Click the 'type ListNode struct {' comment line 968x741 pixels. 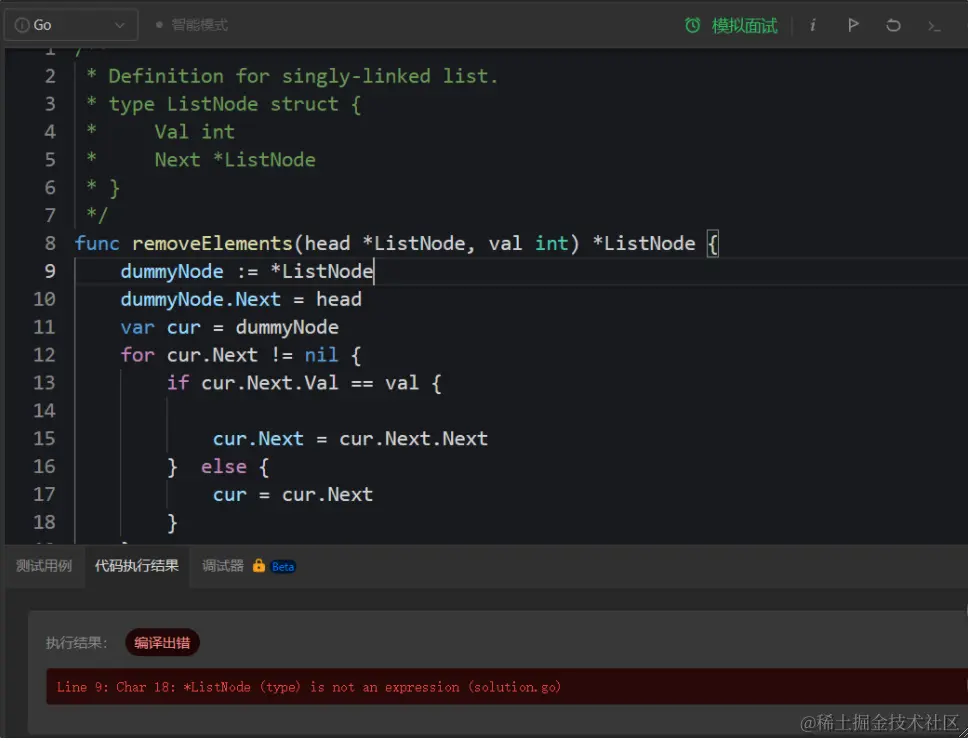pyautogui.click(x=235, y=104)
